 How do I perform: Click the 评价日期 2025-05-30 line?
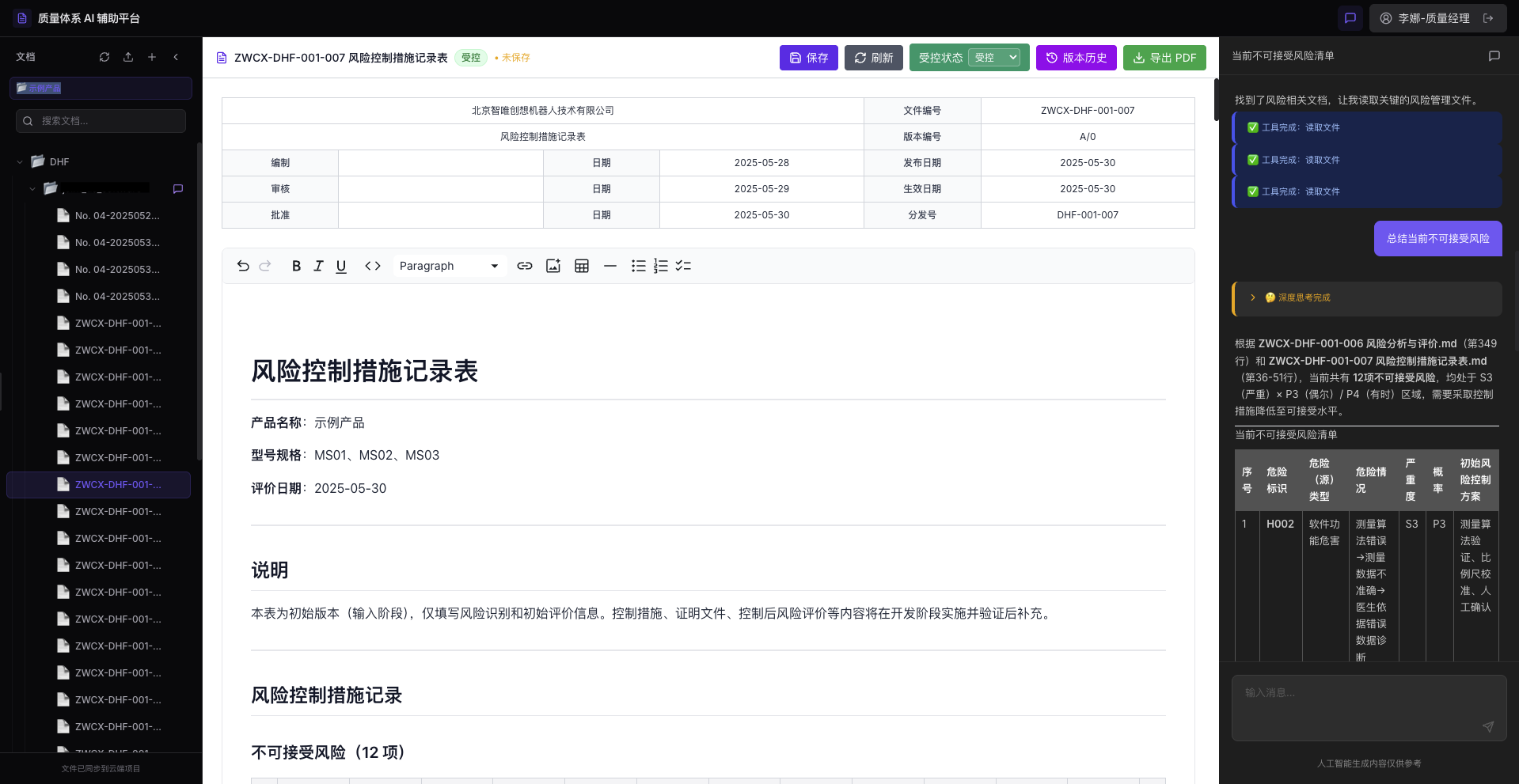(319, 489)
